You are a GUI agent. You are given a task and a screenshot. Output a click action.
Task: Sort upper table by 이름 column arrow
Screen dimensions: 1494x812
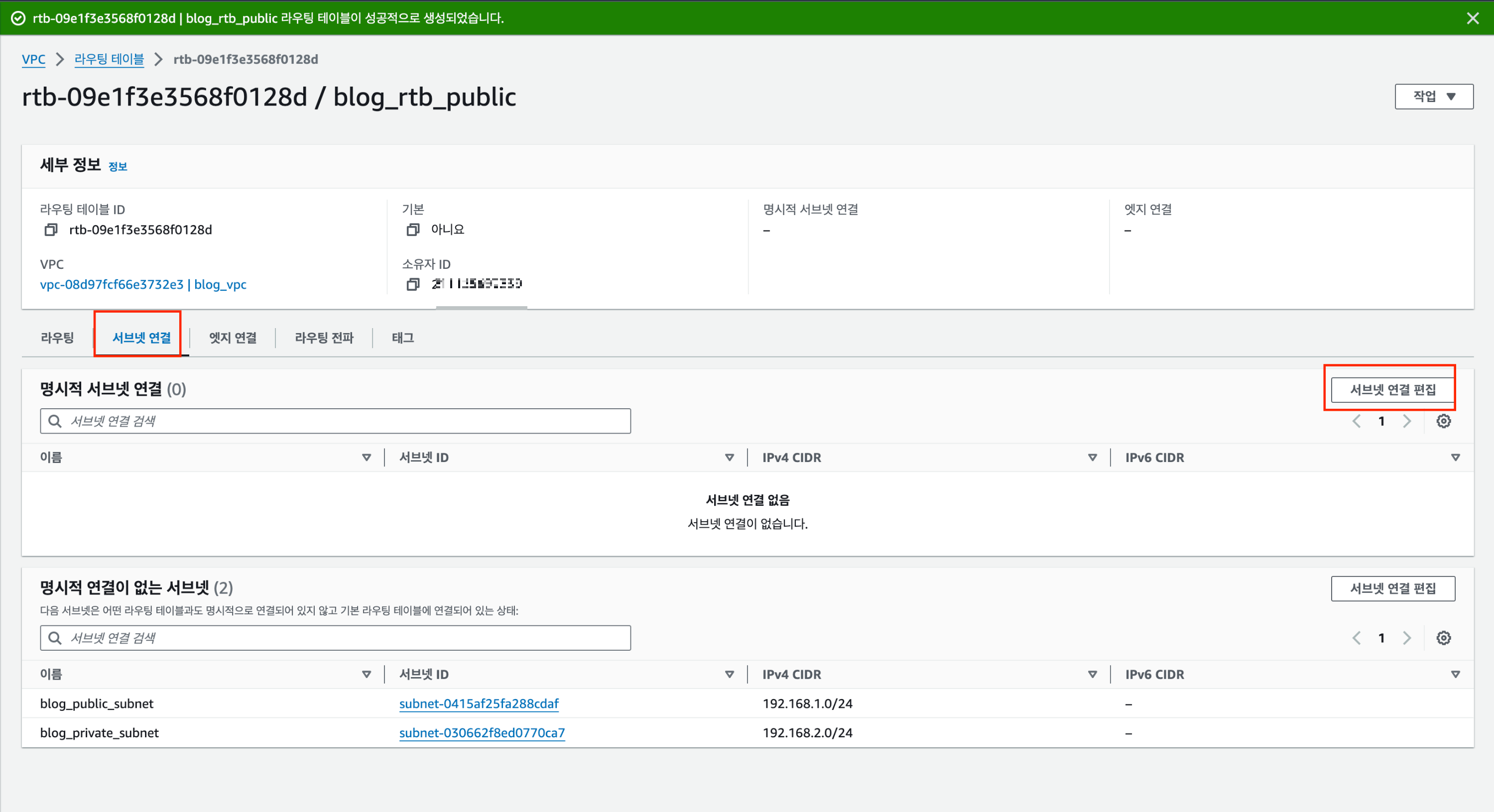pyautogui.click(x=366, y=458)
